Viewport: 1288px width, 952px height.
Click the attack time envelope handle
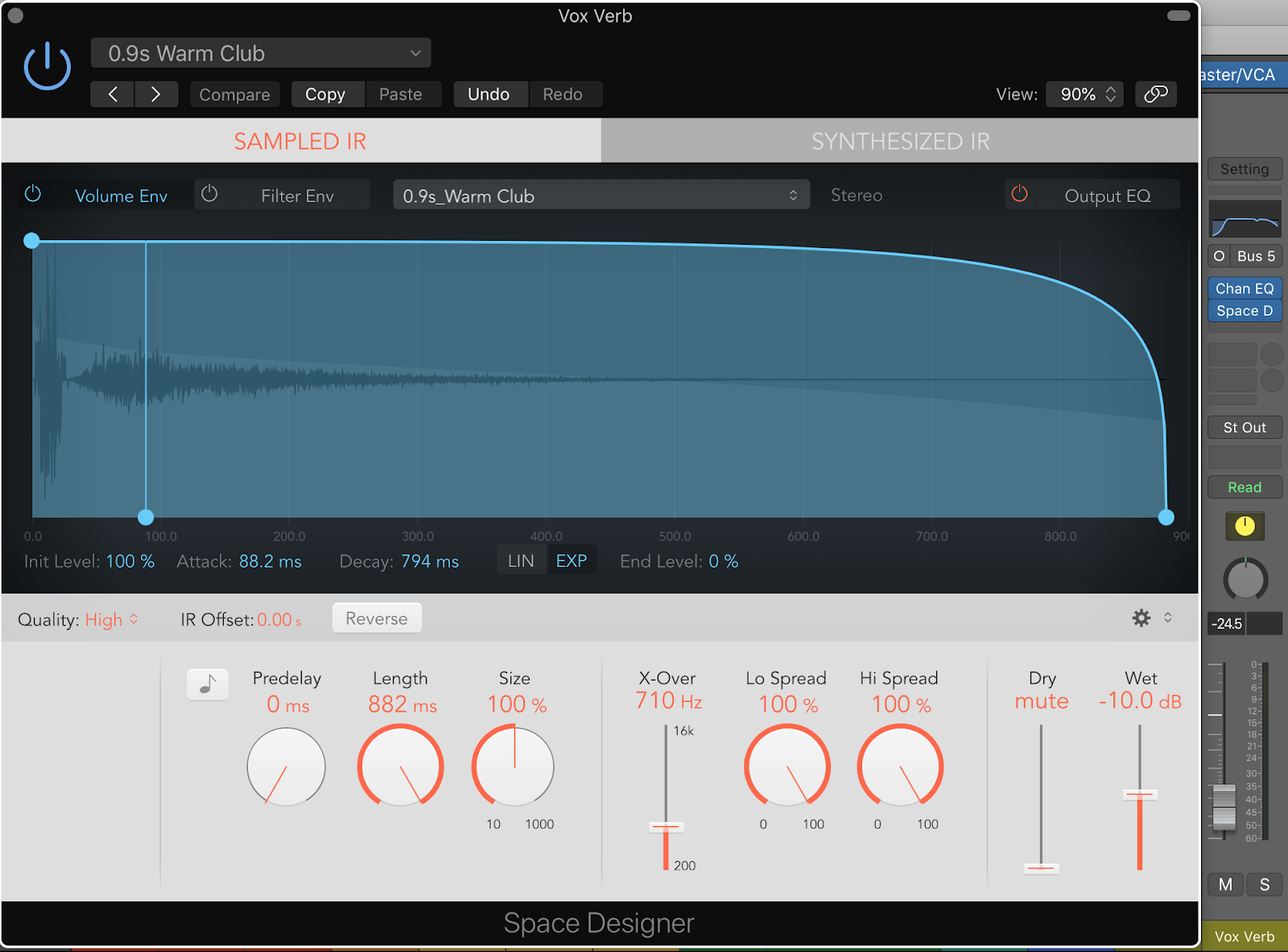pyautogui.click(x=146, y=517)
